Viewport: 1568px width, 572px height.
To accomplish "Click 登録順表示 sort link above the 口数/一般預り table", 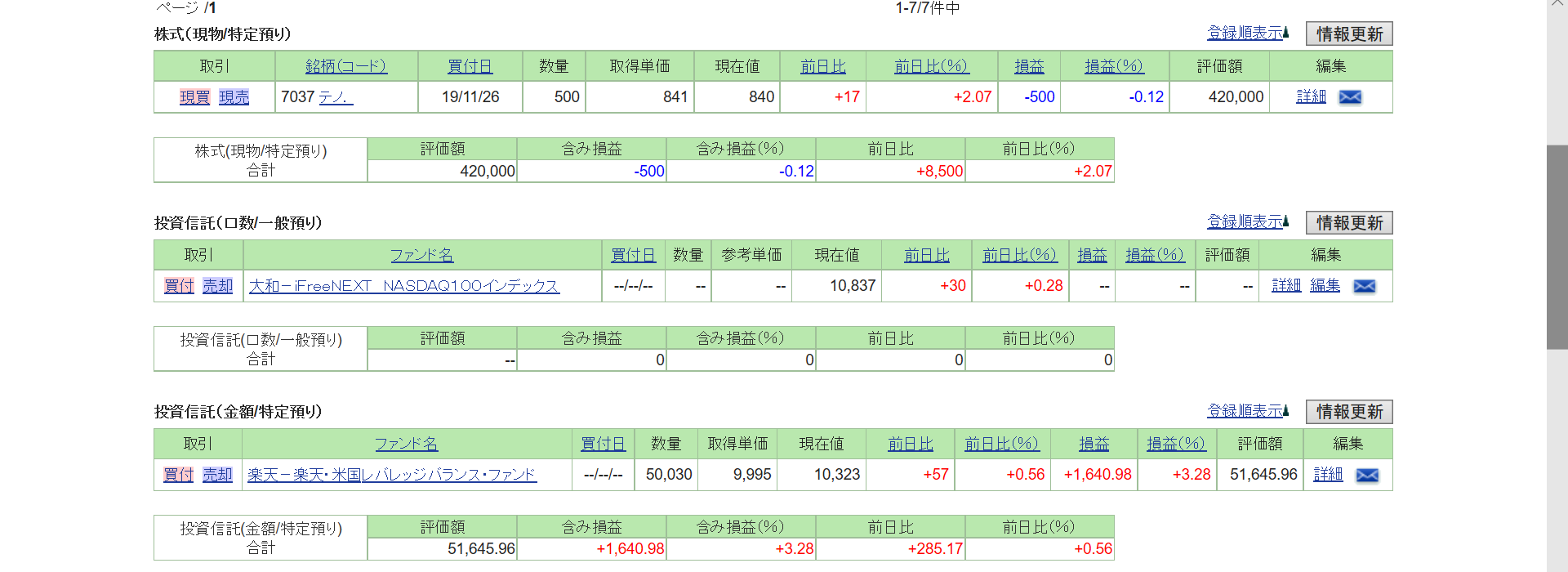I will [x=1247, y=221].
